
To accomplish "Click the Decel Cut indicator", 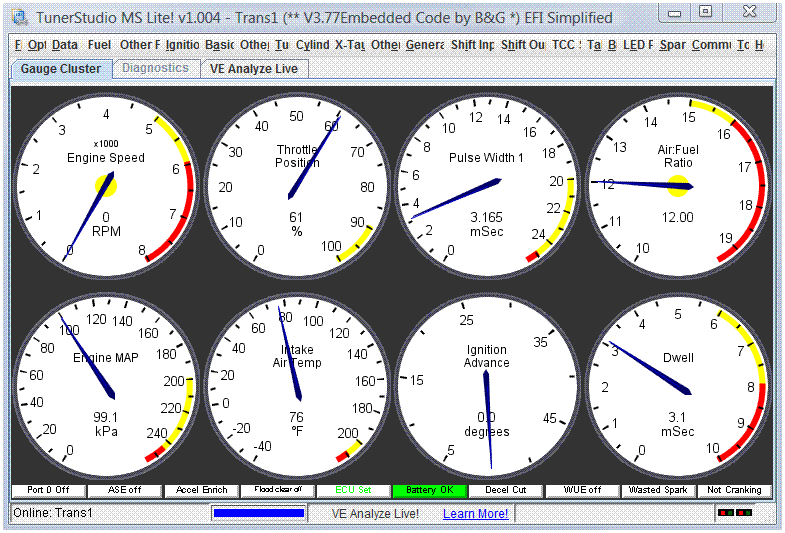I will [506, 490].
